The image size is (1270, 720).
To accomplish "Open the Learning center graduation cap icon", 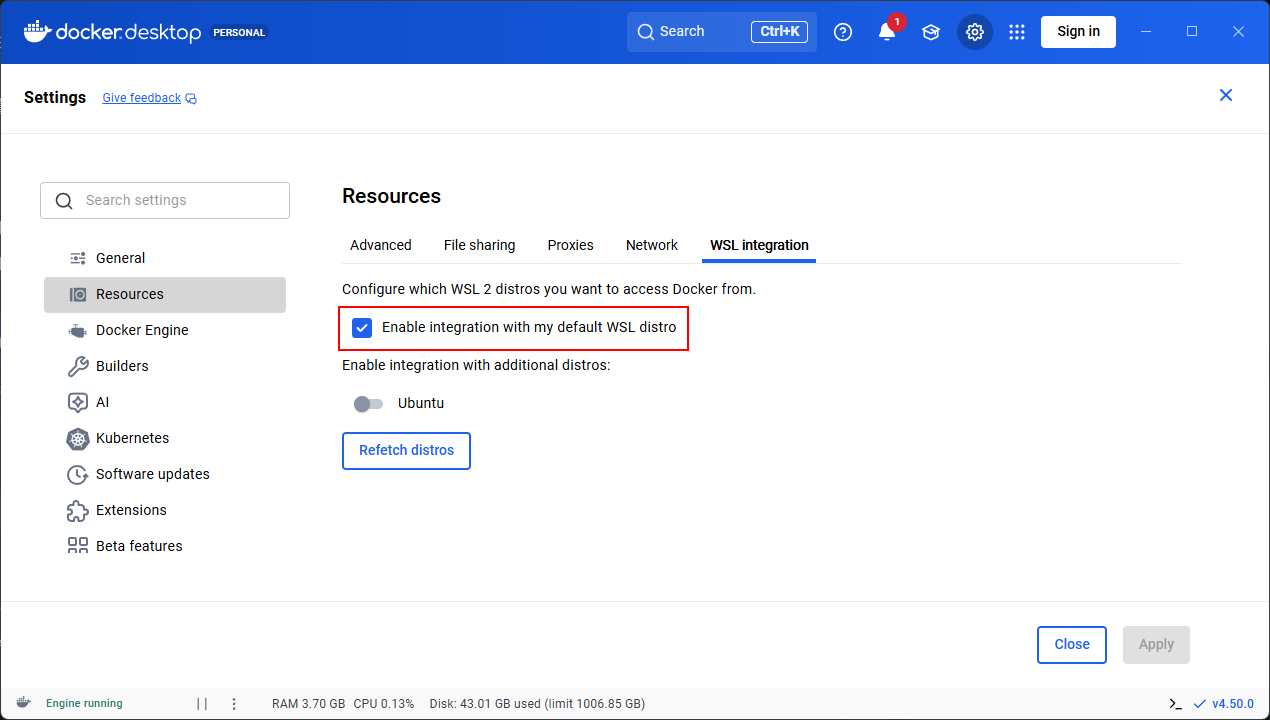I will coord(931,32).
